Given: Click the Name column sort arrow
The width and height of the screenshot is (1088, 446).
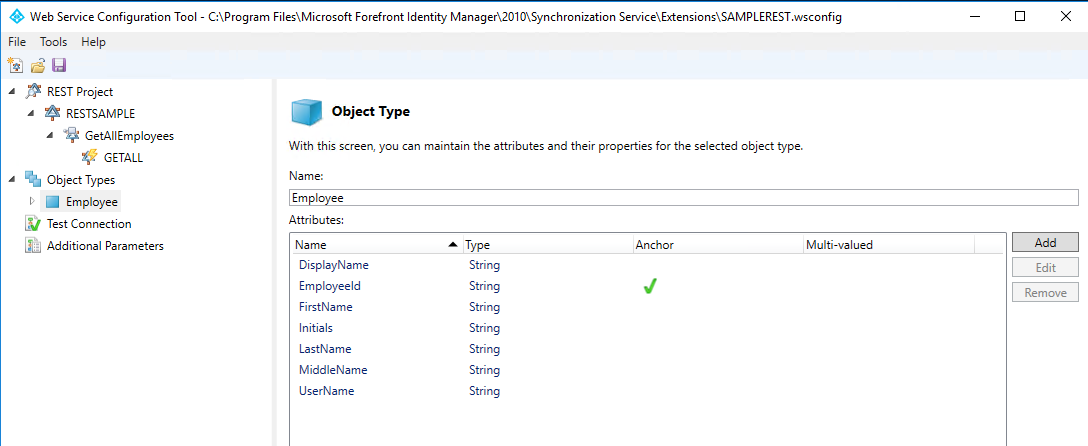Looking at the screenshot, I should pyautogui.click(x=452, y=244).
